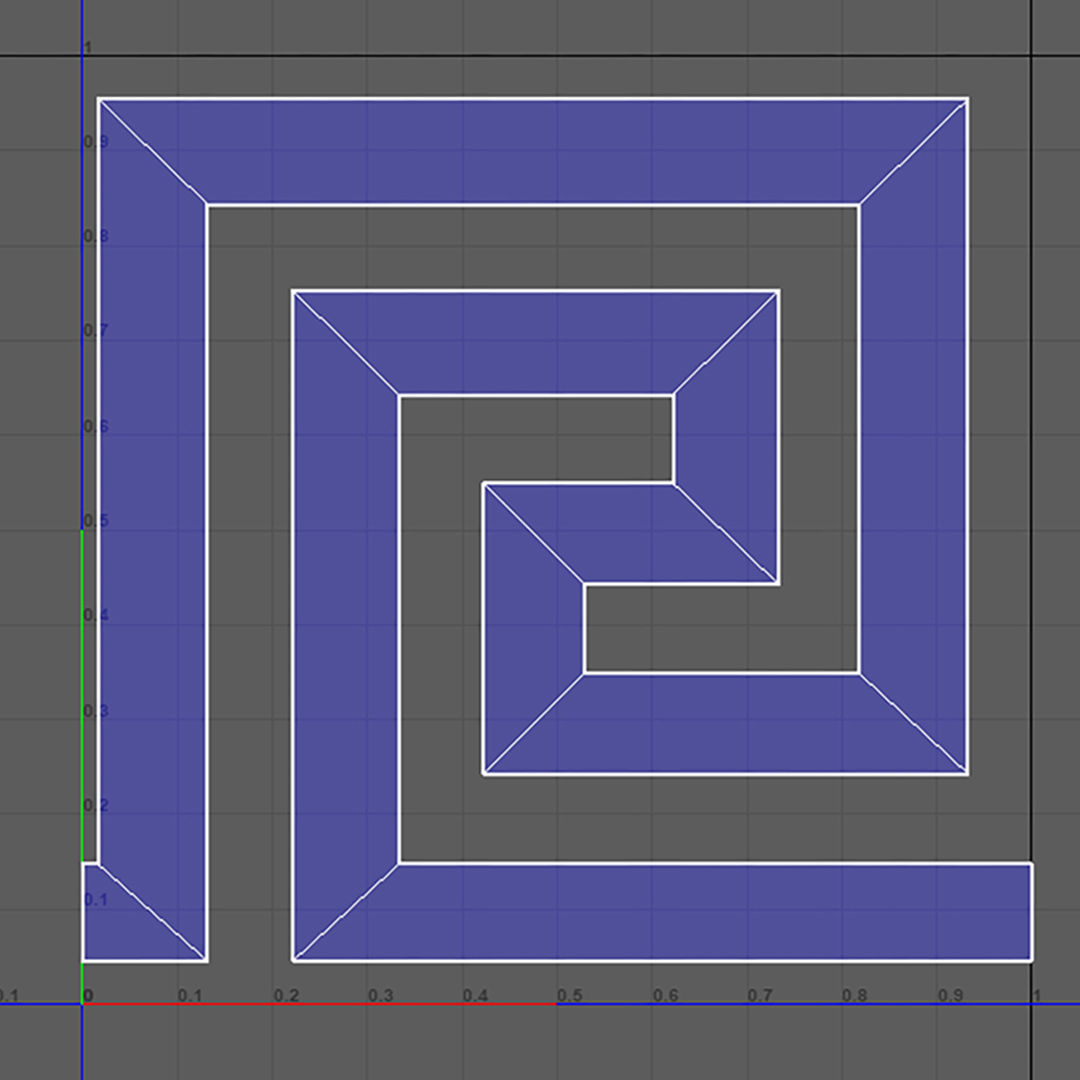
Task: Select the inner top trapezoid face below 0.75 V
Action: point(536,343)
